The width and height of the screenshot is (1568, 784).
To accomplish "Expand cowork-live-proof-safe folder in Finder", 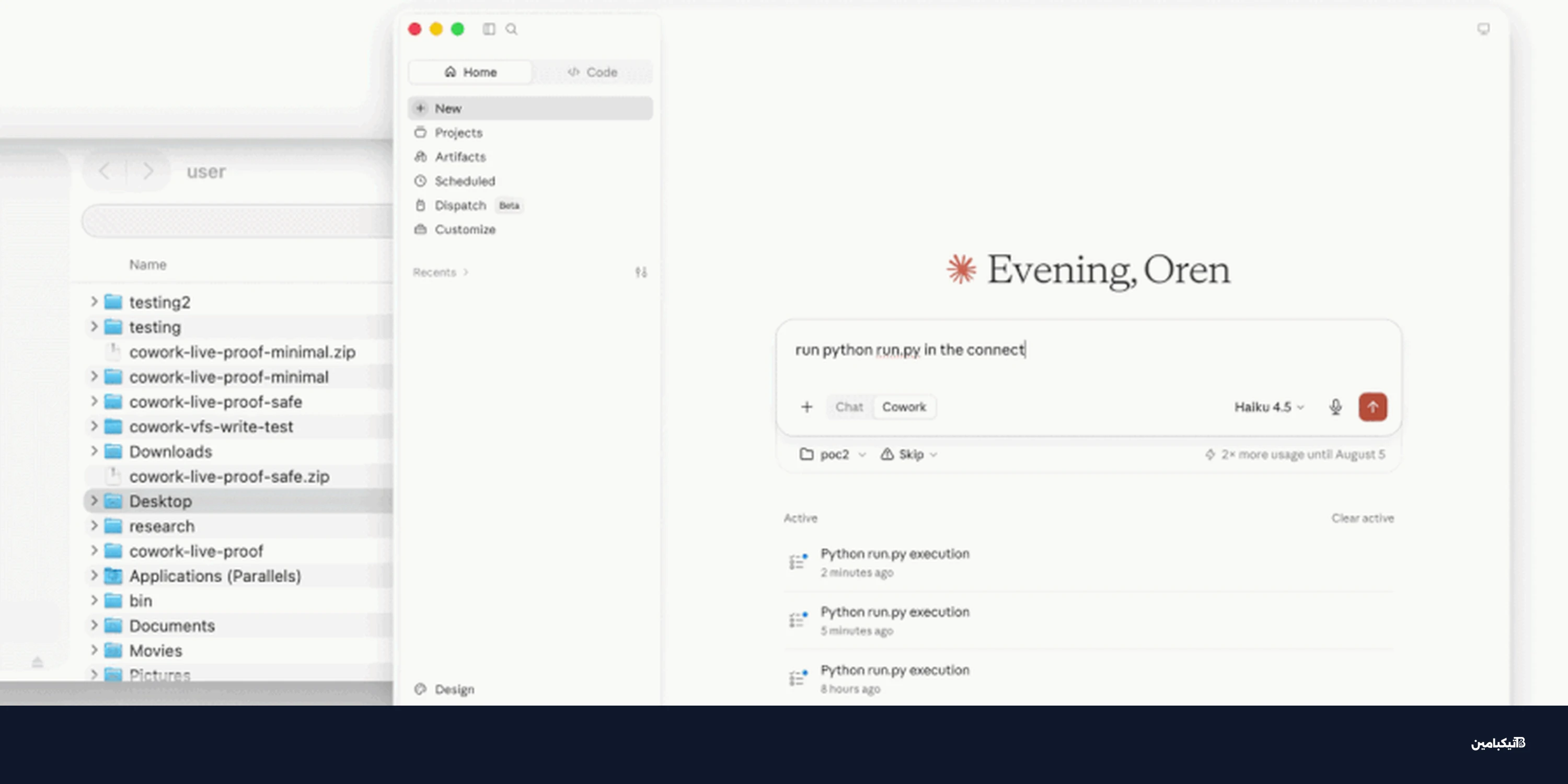I will click(x=94, y=401).
